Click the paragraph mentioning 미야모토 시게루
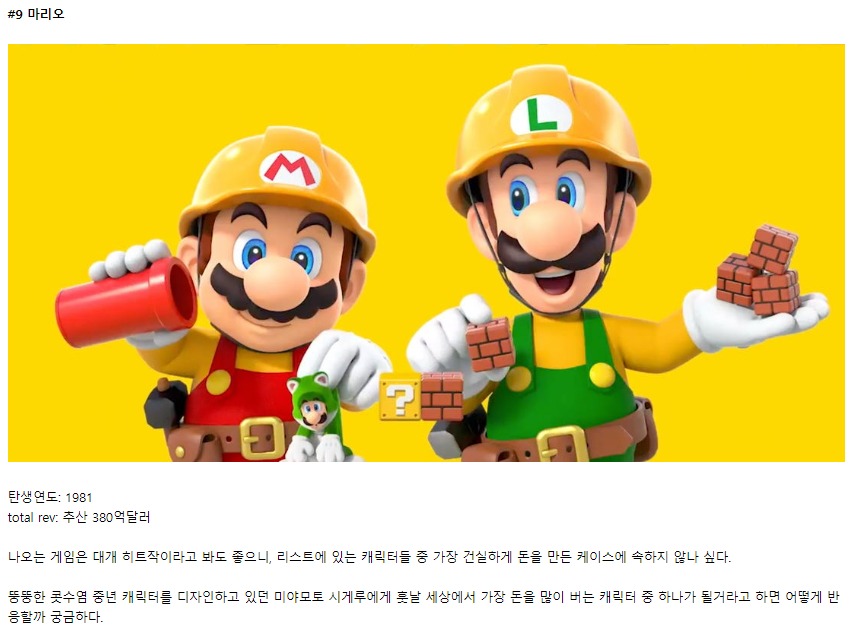Viewport: 855px width, 640px height. pos(423,607)
